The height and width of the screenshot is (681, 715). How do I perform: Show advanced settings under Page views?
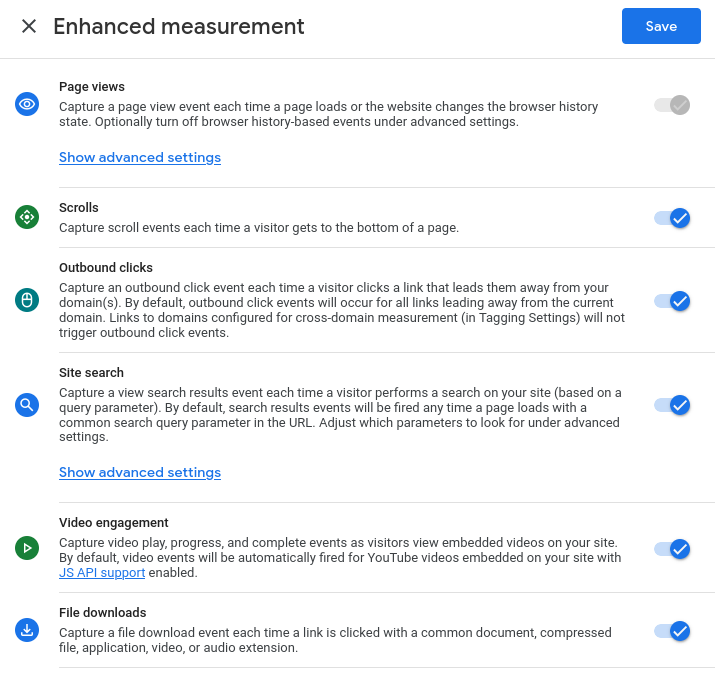140,157
